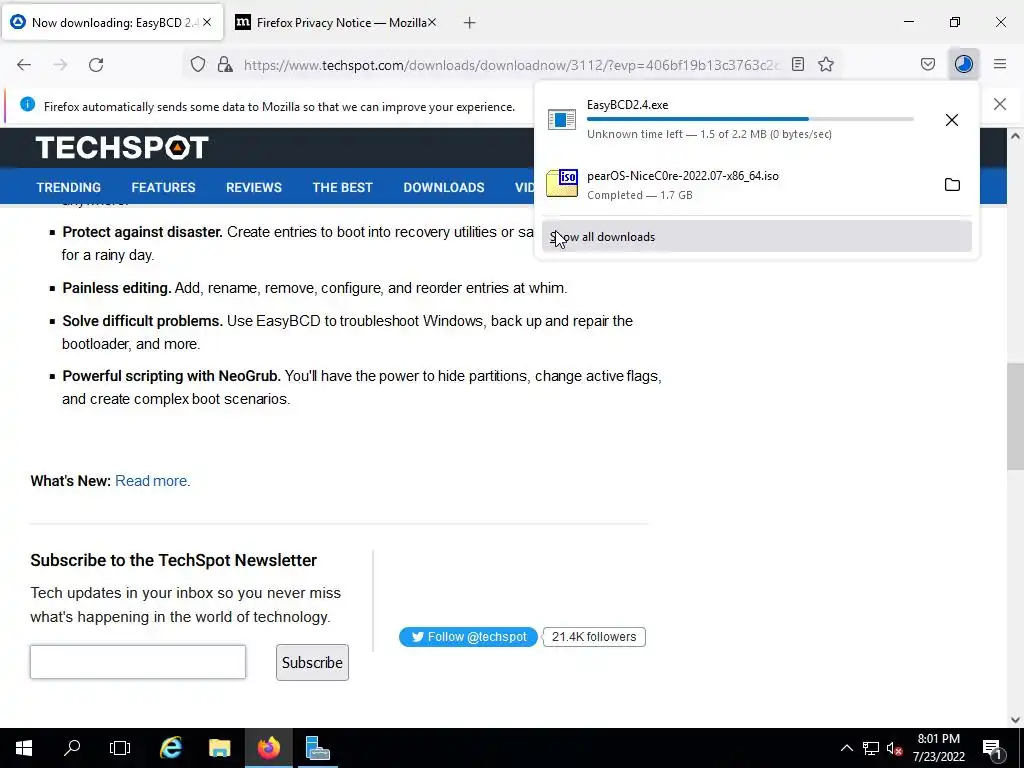Click the network tray icon

(871, 748)
